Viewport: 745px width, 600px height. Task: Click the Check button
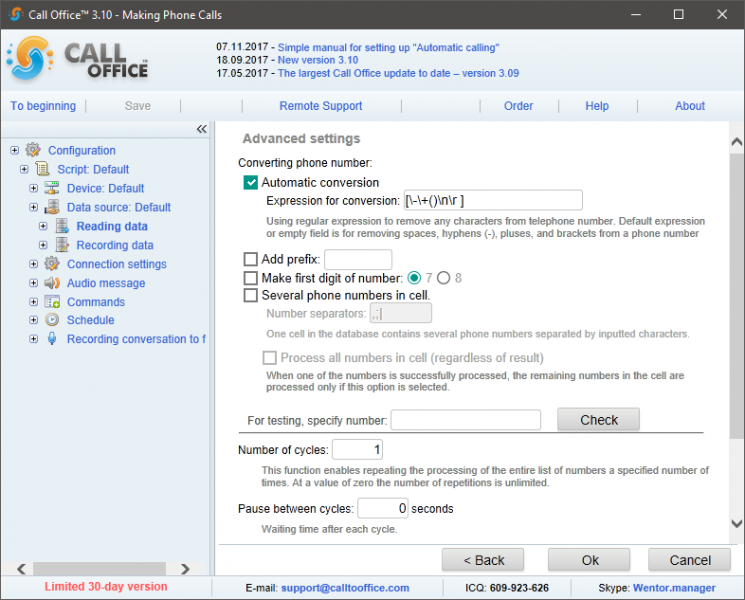598,419
